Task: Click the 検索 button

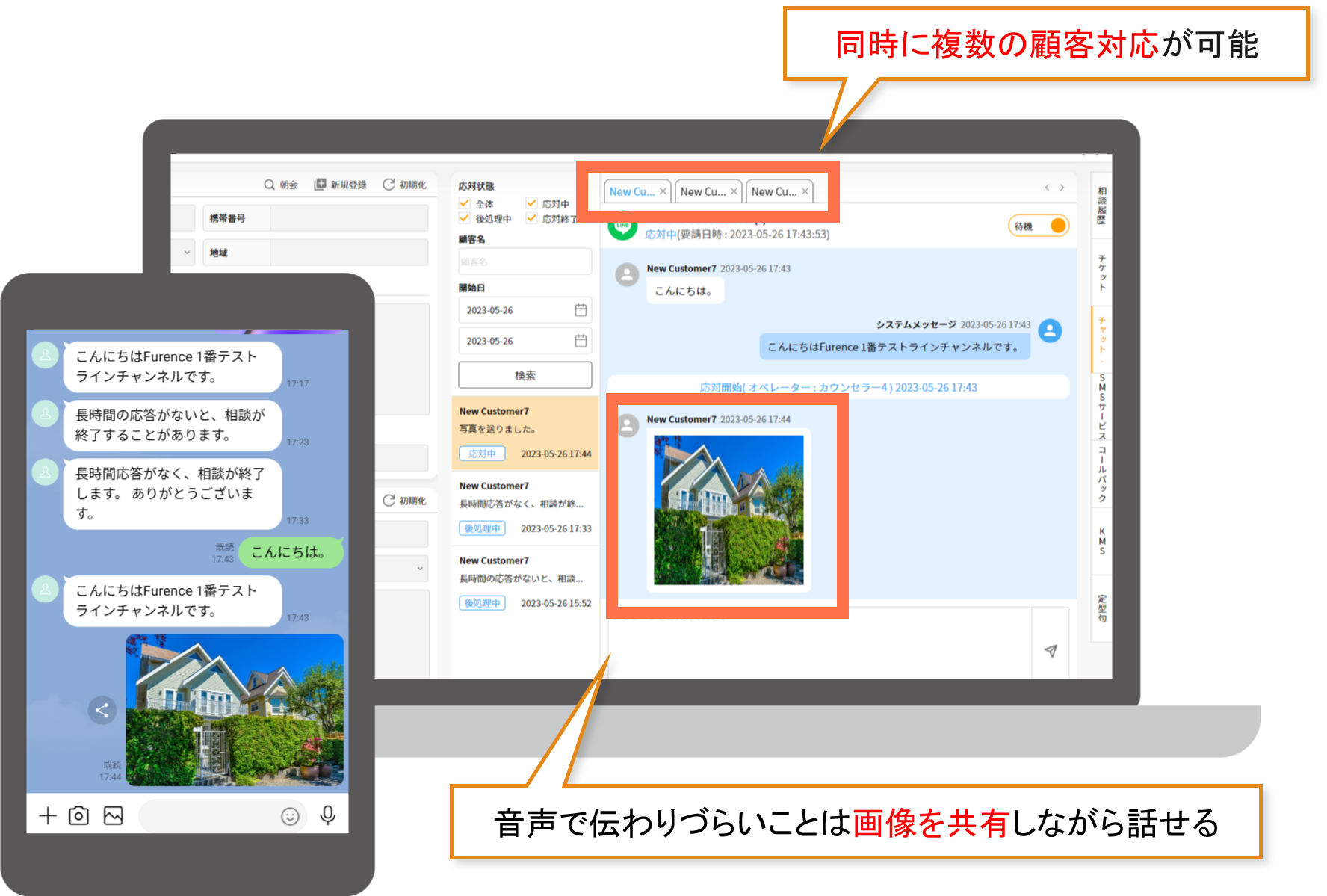Action: (525, 375)
